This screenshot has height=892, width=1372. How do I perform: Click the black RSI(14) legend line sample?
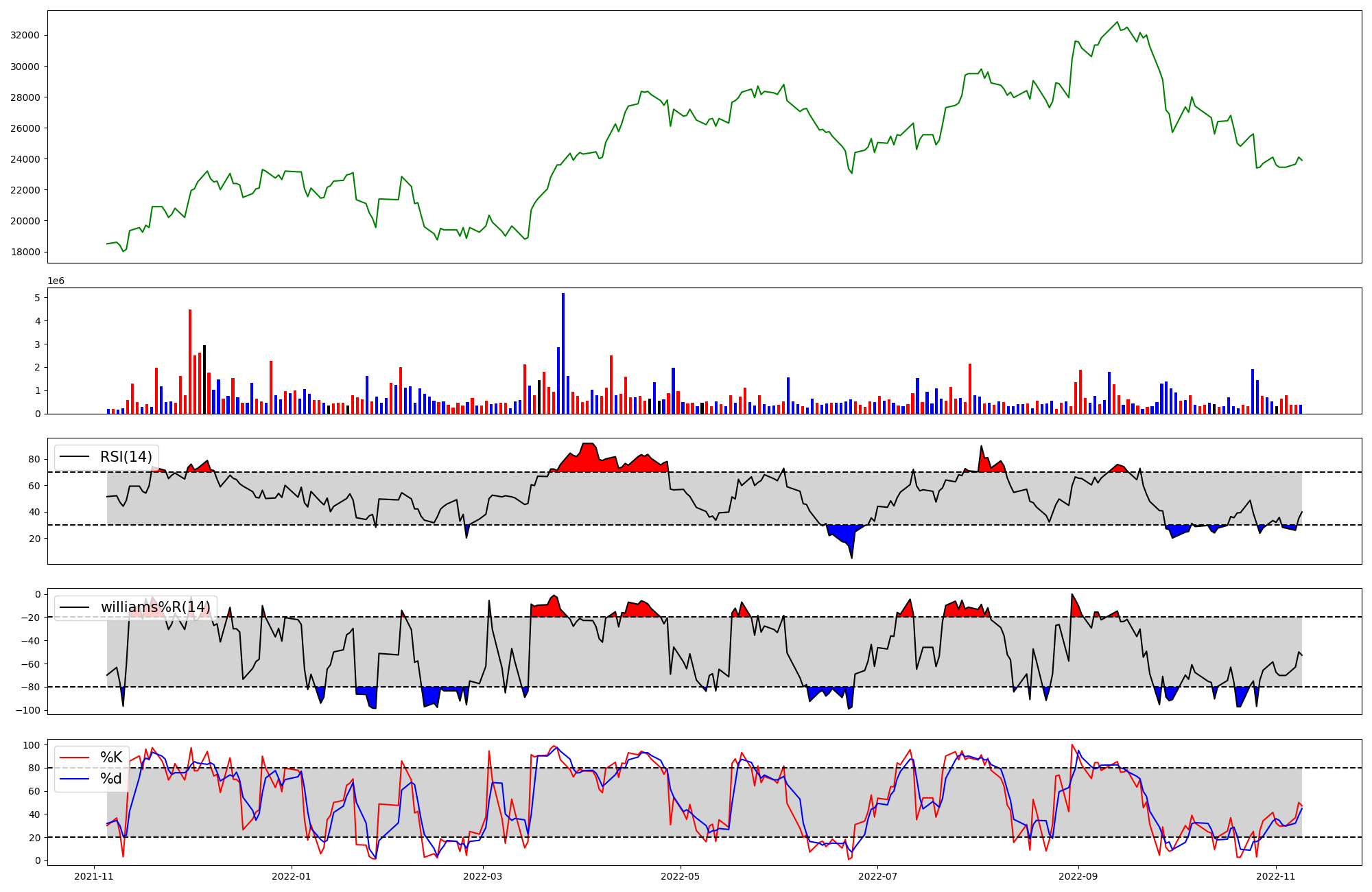[75, 457]
